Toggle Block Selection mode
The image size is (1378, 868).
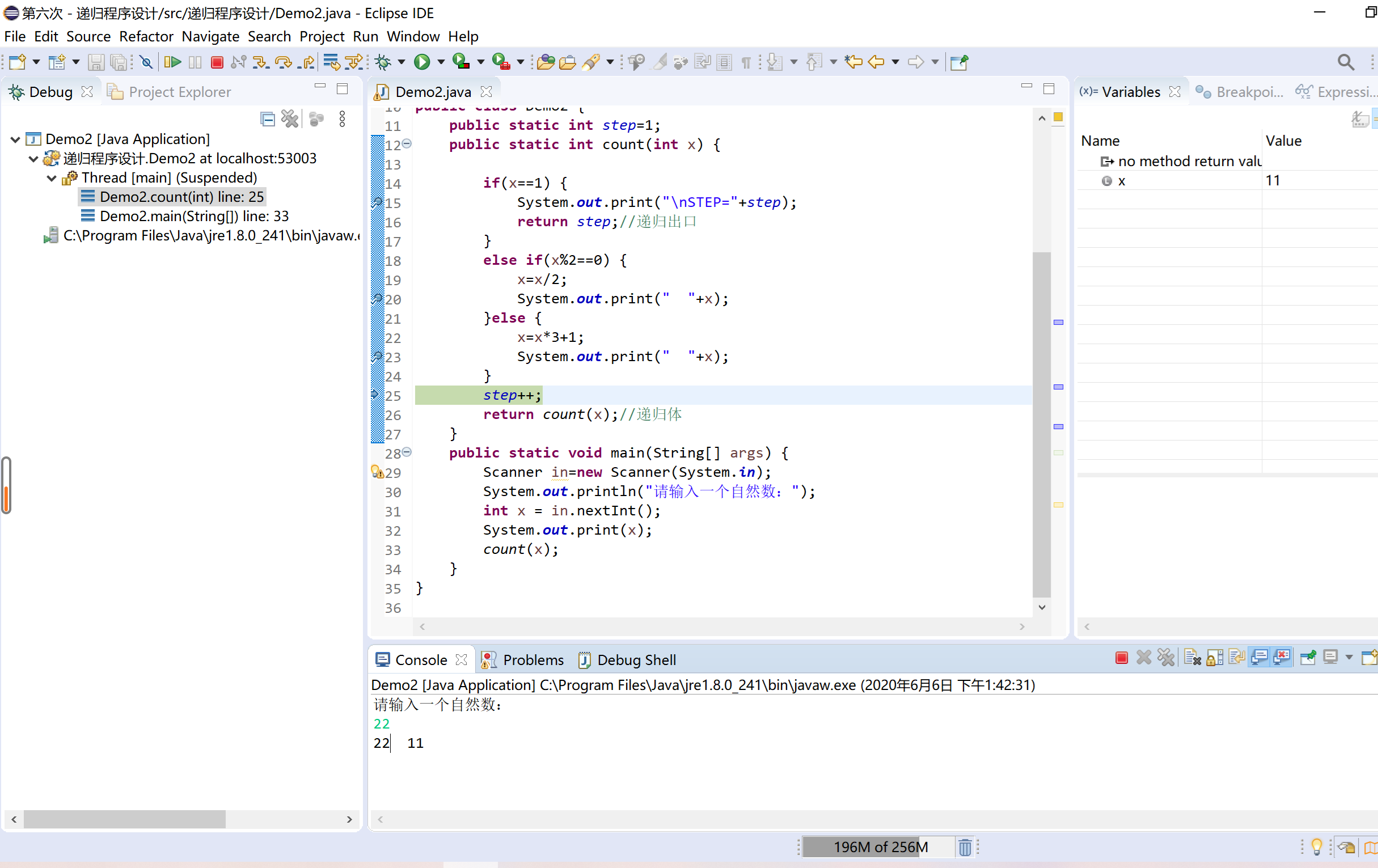pyautogui.click(x=724, y=62)
